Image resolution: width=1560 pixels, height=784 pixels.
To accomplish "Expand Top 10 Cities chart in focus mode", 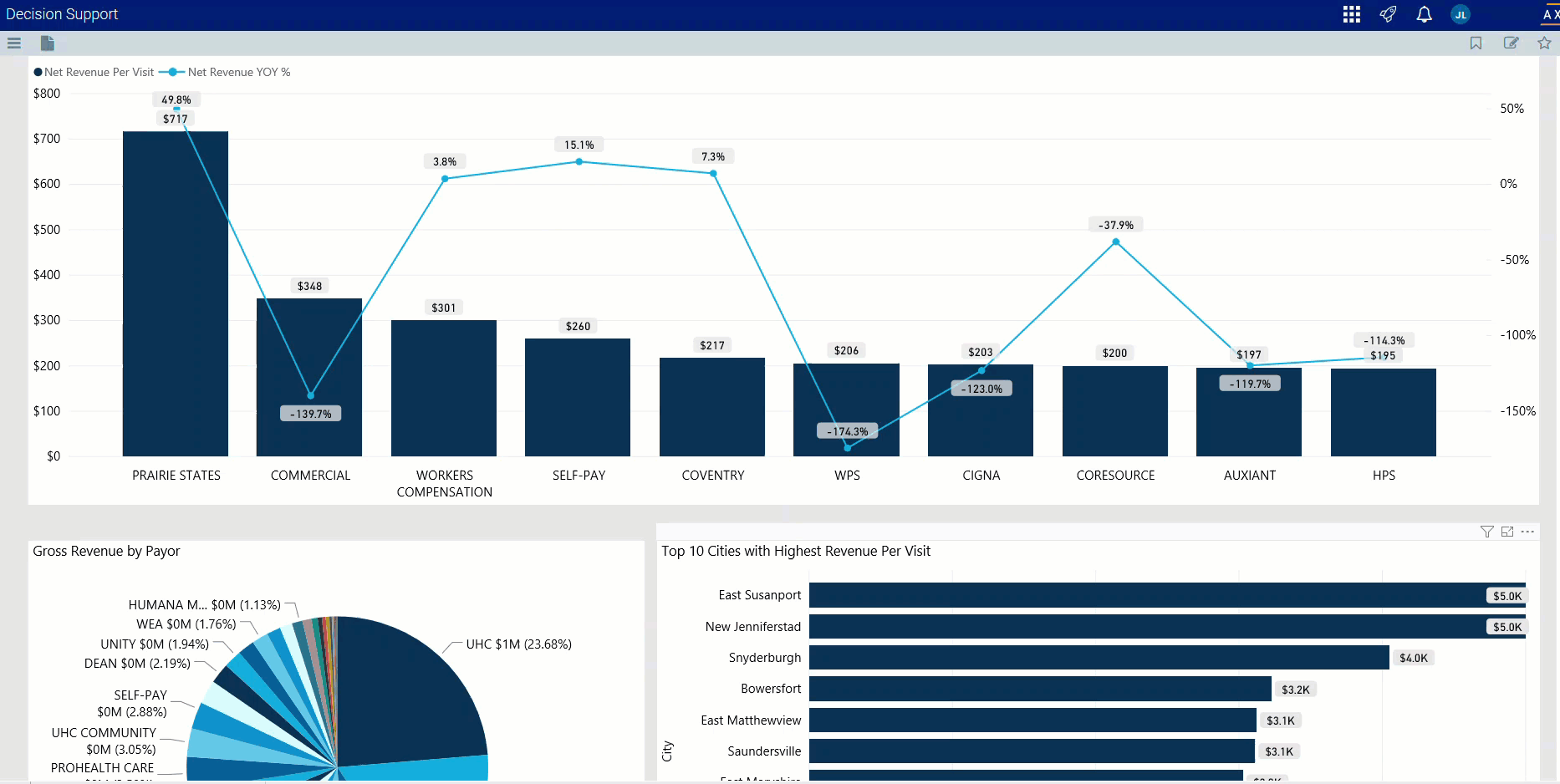I will 1507,532.
